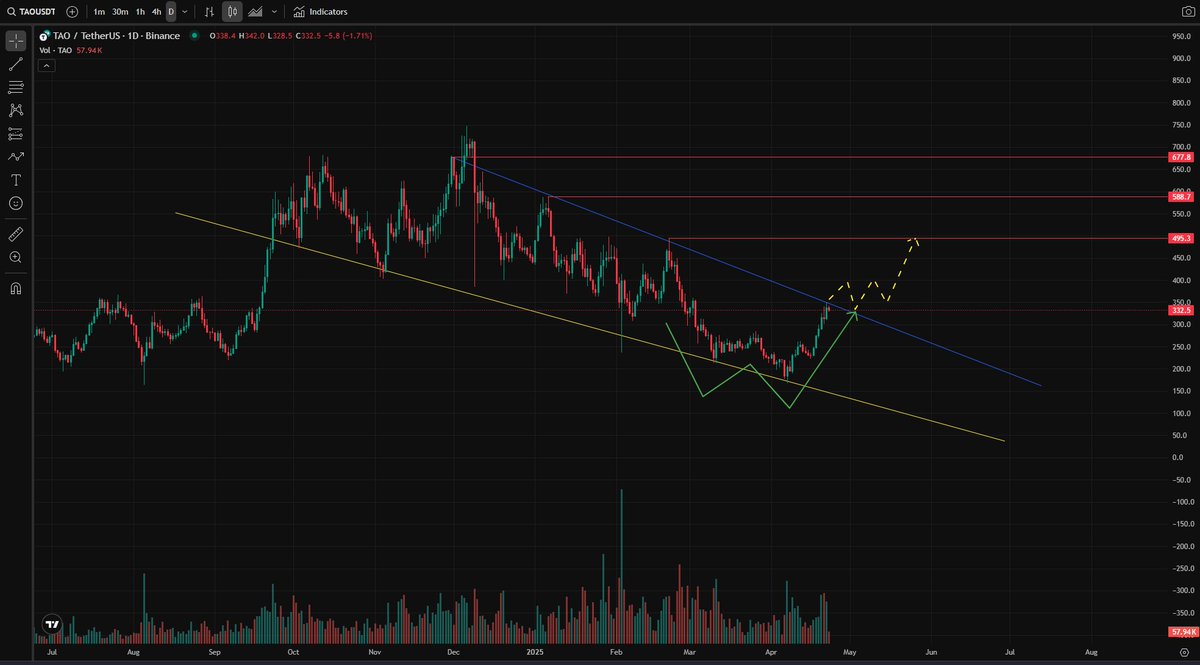The height and width of the screenshot is (665, 1200).
Task: Click the May label on the time axis
Action: (850, 651)
